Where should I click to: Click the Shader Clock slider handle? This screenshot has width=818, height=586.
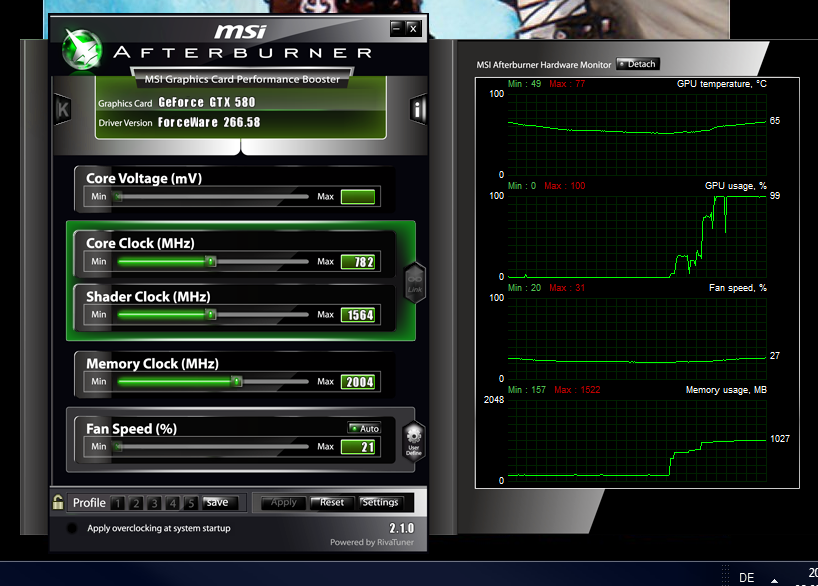click(211, 315)
